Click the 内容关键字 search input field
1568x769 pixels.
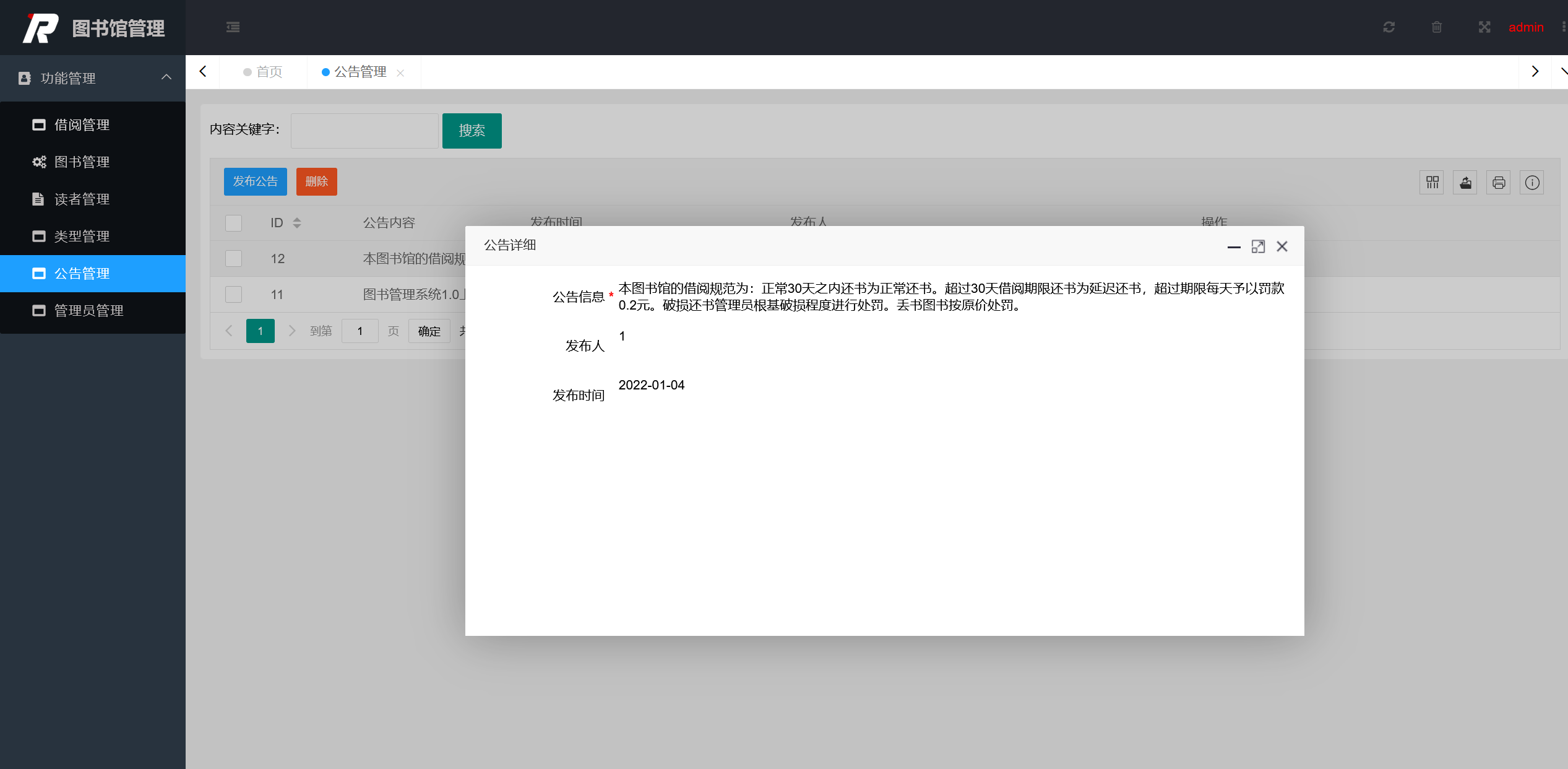click(x=364, y=131)
